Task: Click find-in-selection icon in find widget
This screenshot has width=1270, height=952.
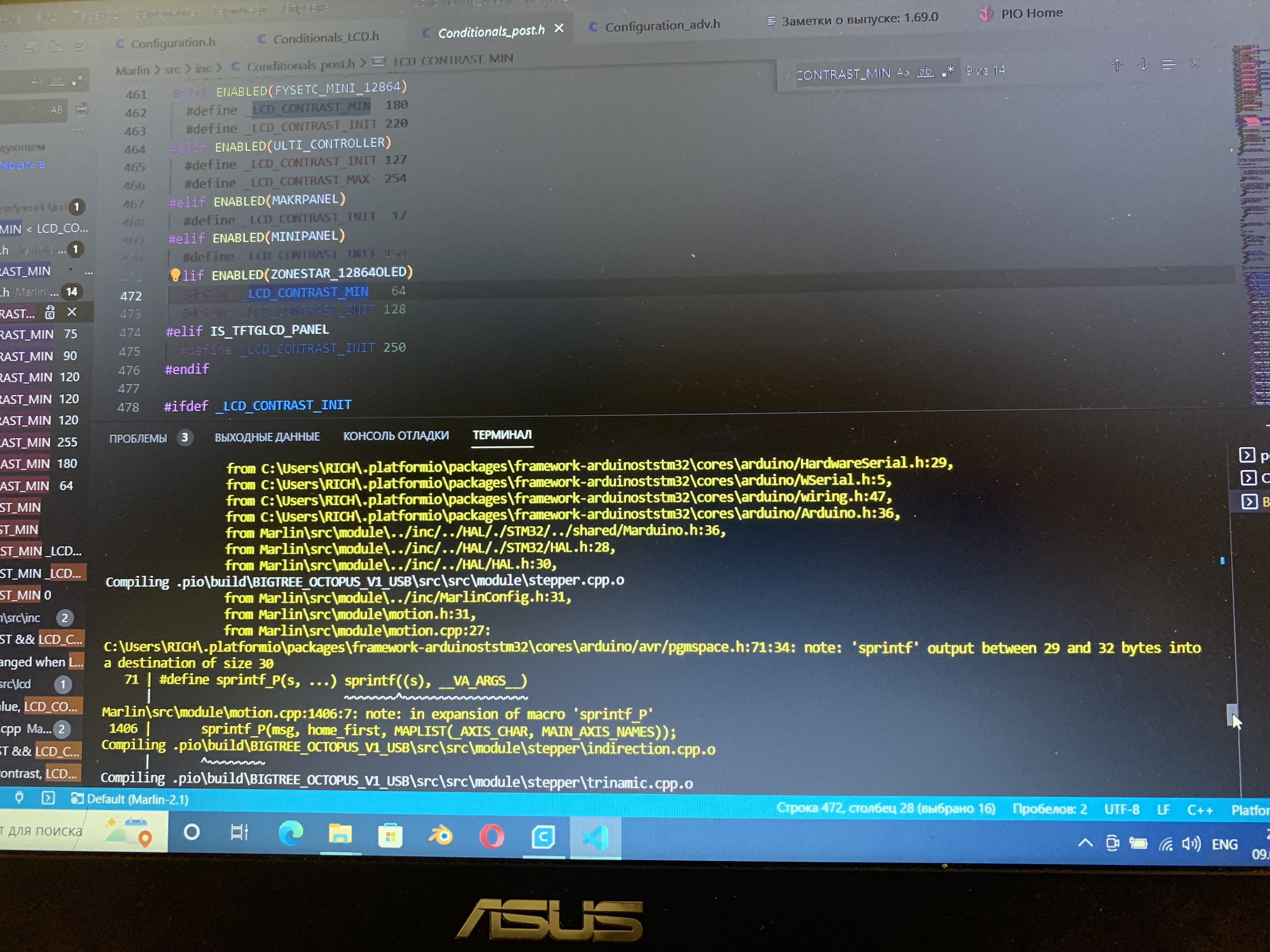Action: (1168, 64)
